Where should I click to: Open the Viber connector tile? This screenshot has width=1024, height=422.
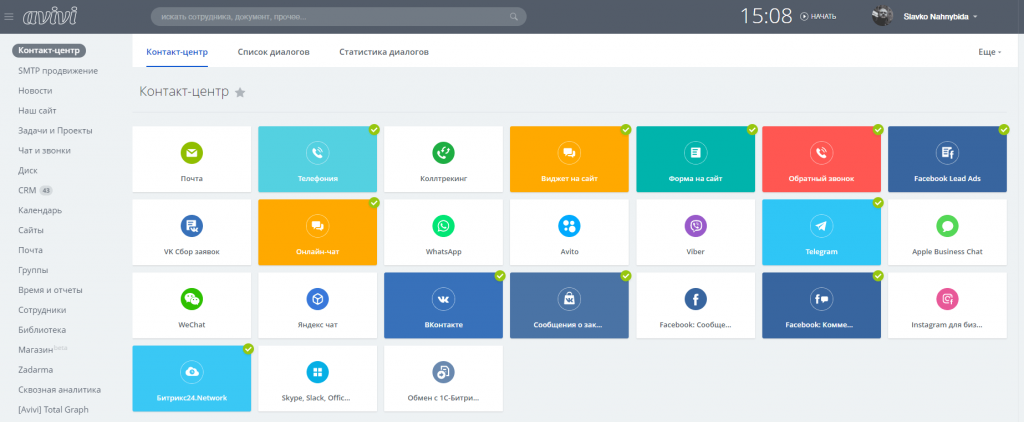click(696, 233)
